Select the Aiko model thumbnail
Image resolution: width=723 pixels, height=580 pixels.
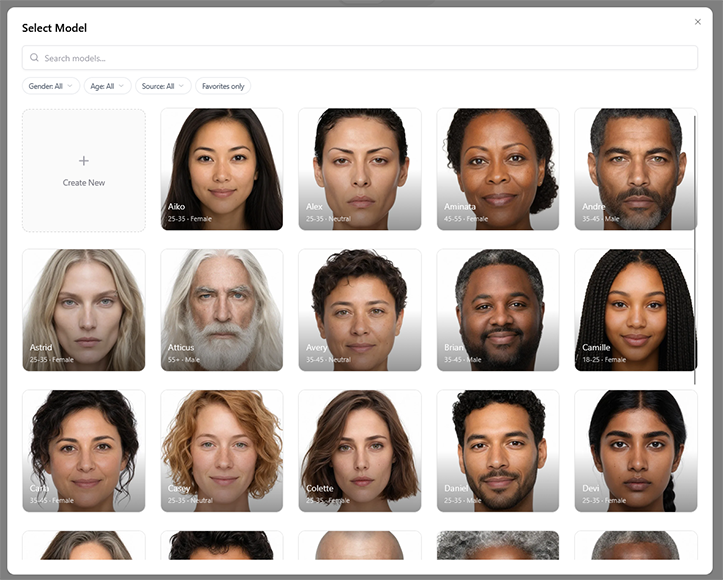(x=222, y=169)
